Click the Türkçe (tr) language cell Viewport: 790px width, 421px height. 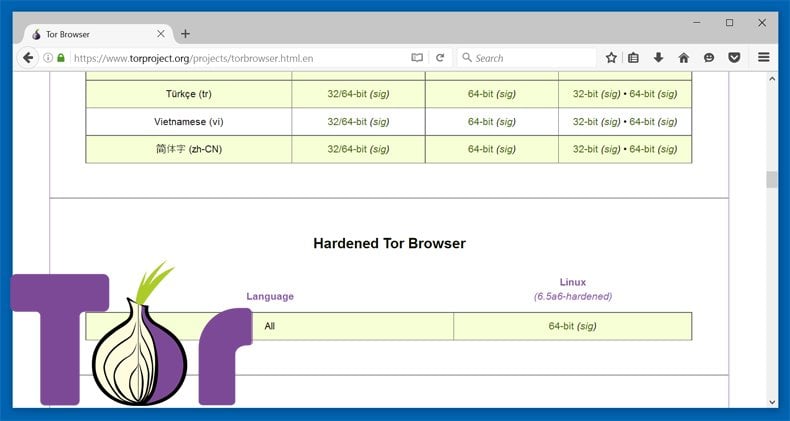pyautogui.click(x=189, y=94)
